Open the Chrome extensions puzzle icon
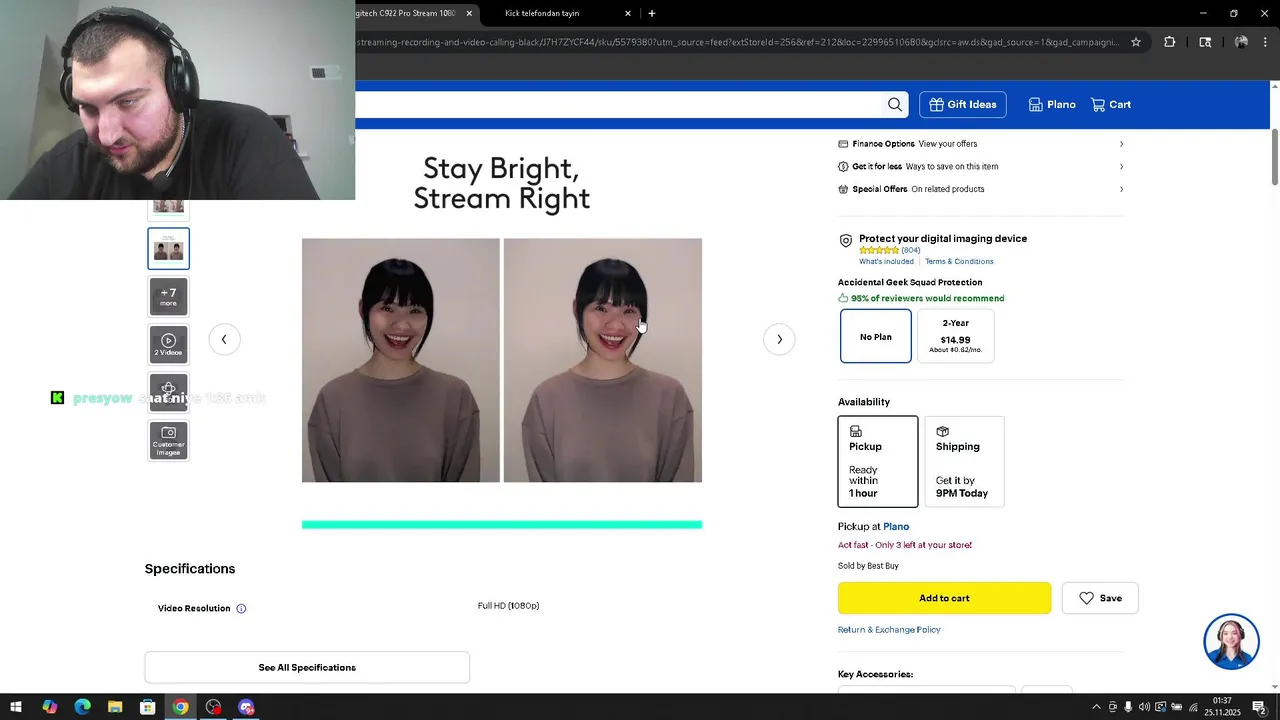 [x=1169, y=42]
